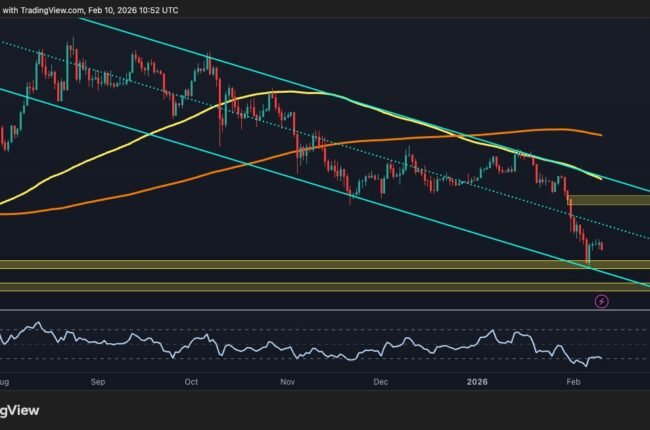Viewport: 650px width, 430px height.
Task: Click the Nov marker on time axis
Action: (287, 382)
